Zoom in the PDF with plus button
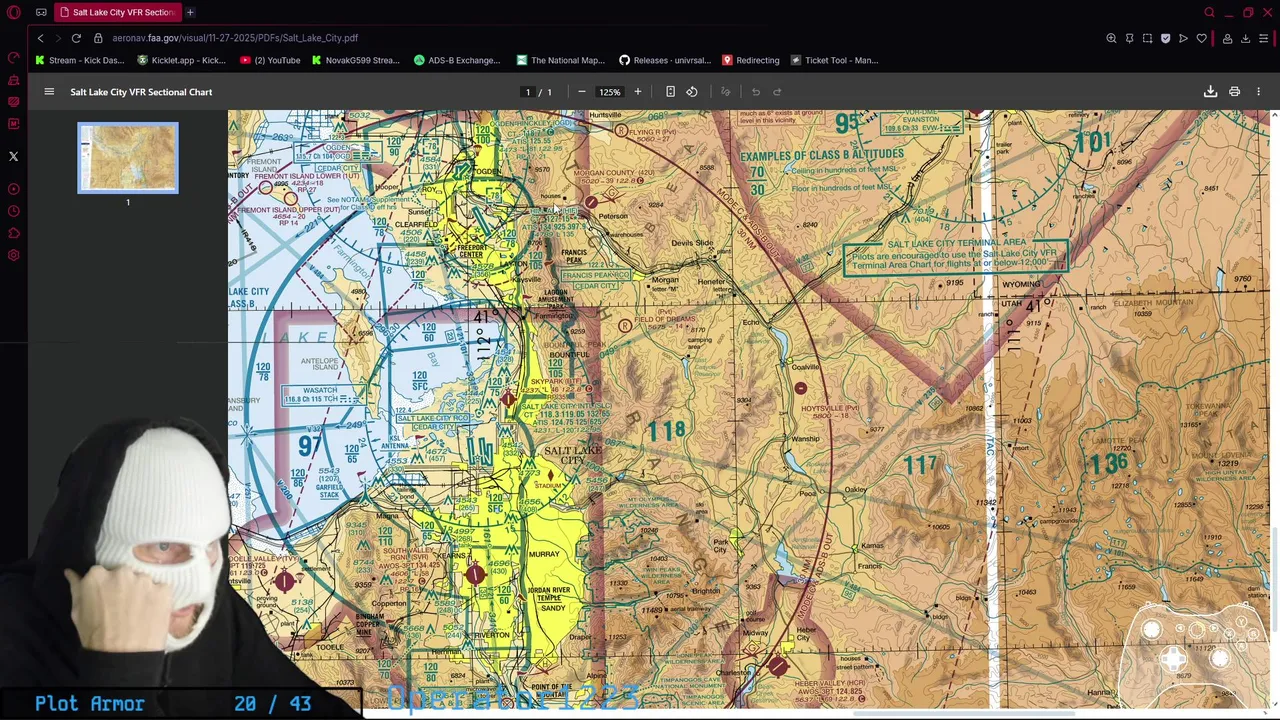Image resolution: width=1280 pixels, height=720 pixels. click(637, 92)
